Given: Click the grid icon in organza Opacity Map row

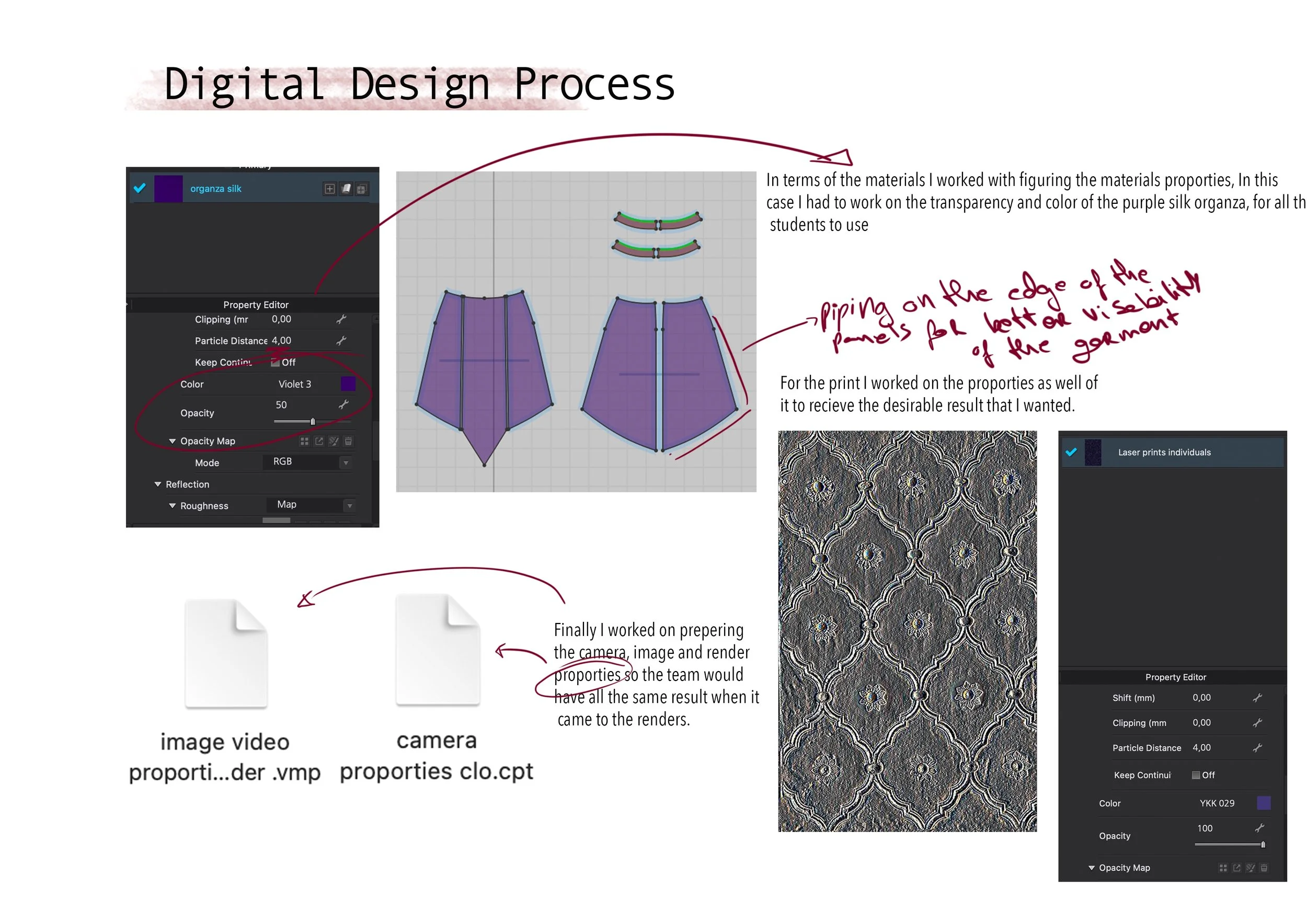Looking at the screenshot, I should click(305, 442).
